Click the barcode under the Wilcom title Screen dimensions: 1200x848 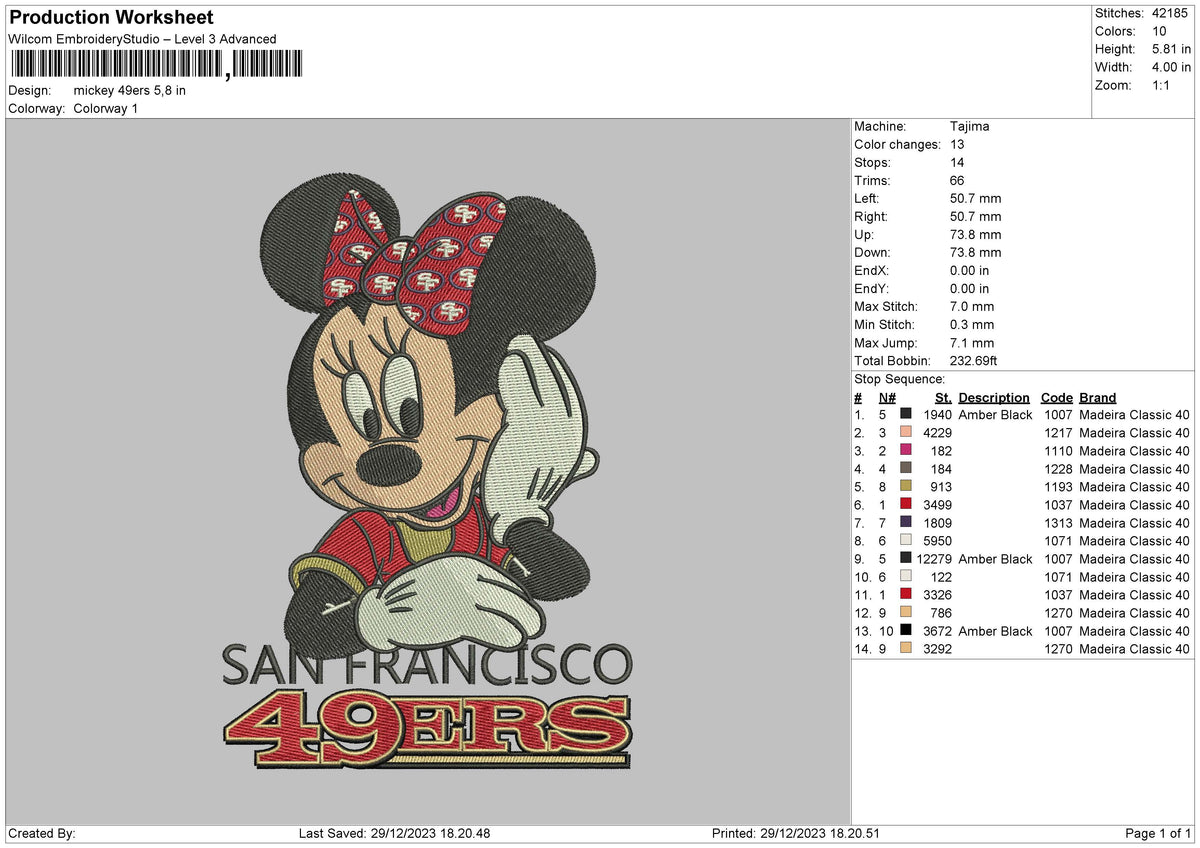[x=156, y=65]
